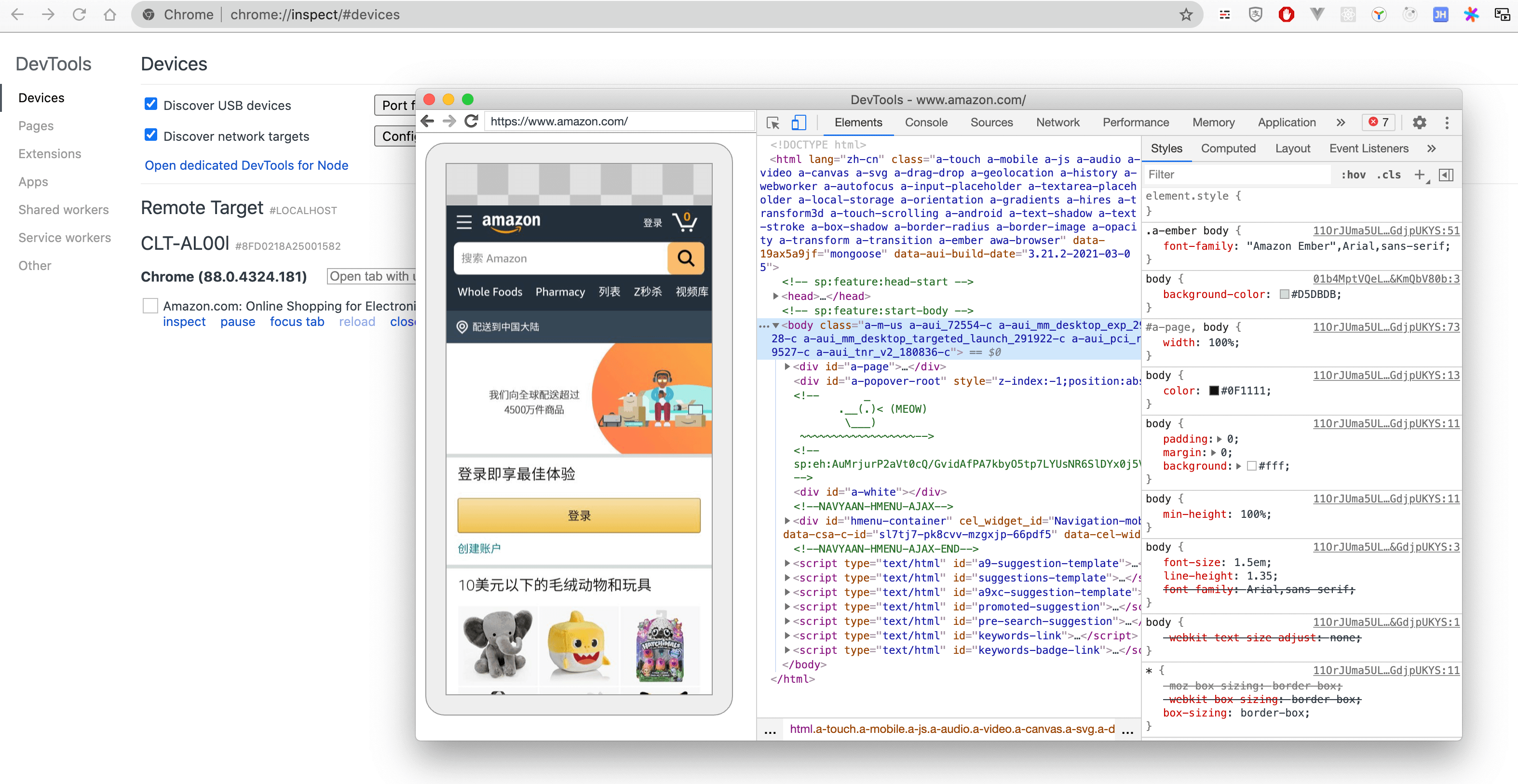
Task: Click the background-color swatch #D5DBDB
Action: point(1283,294)
